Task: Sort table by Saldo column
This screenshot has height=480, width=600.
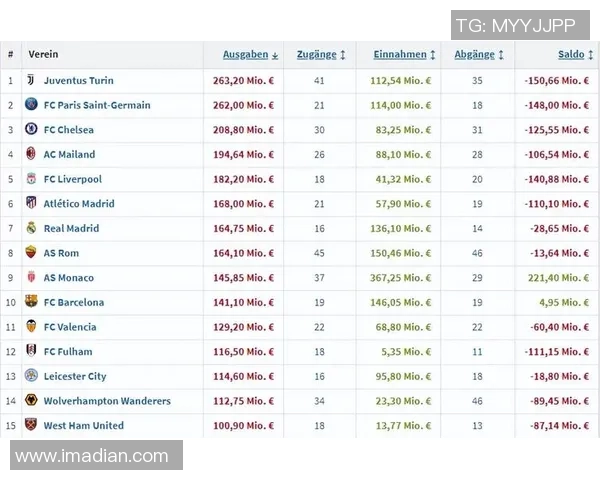Action: (571, 54)
